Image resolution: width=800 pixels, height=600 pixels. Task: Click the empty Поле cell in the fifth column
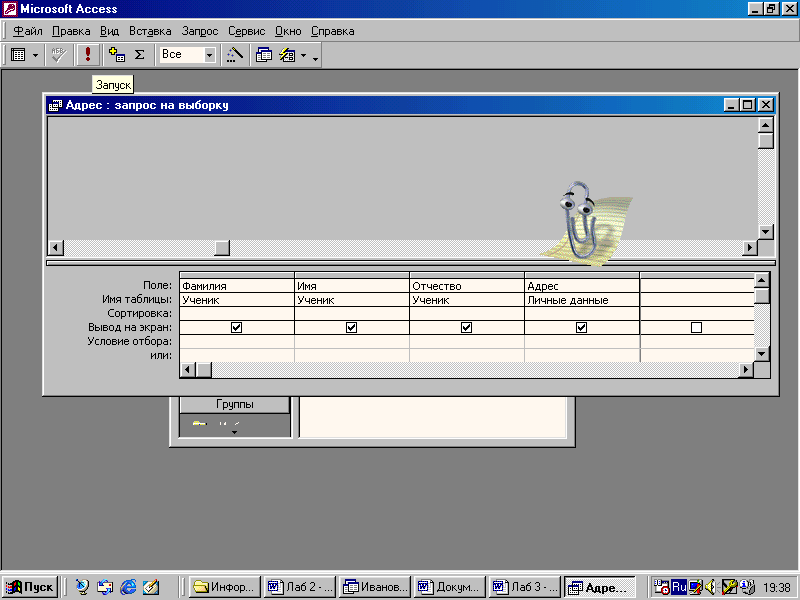(x=697, y=286)
